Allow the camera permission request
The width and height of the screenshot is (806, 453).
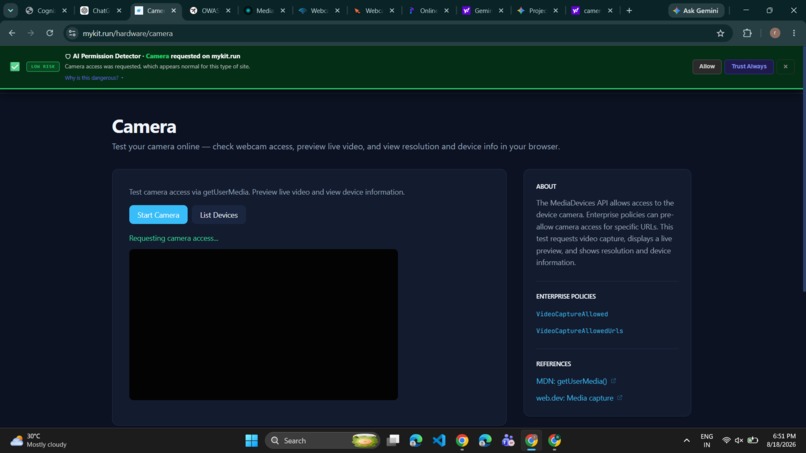pos(707,66)
